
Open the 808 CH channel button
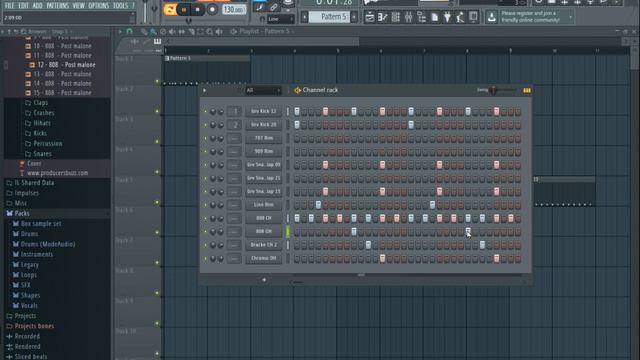pyautogui.click(x=263, y=218)
